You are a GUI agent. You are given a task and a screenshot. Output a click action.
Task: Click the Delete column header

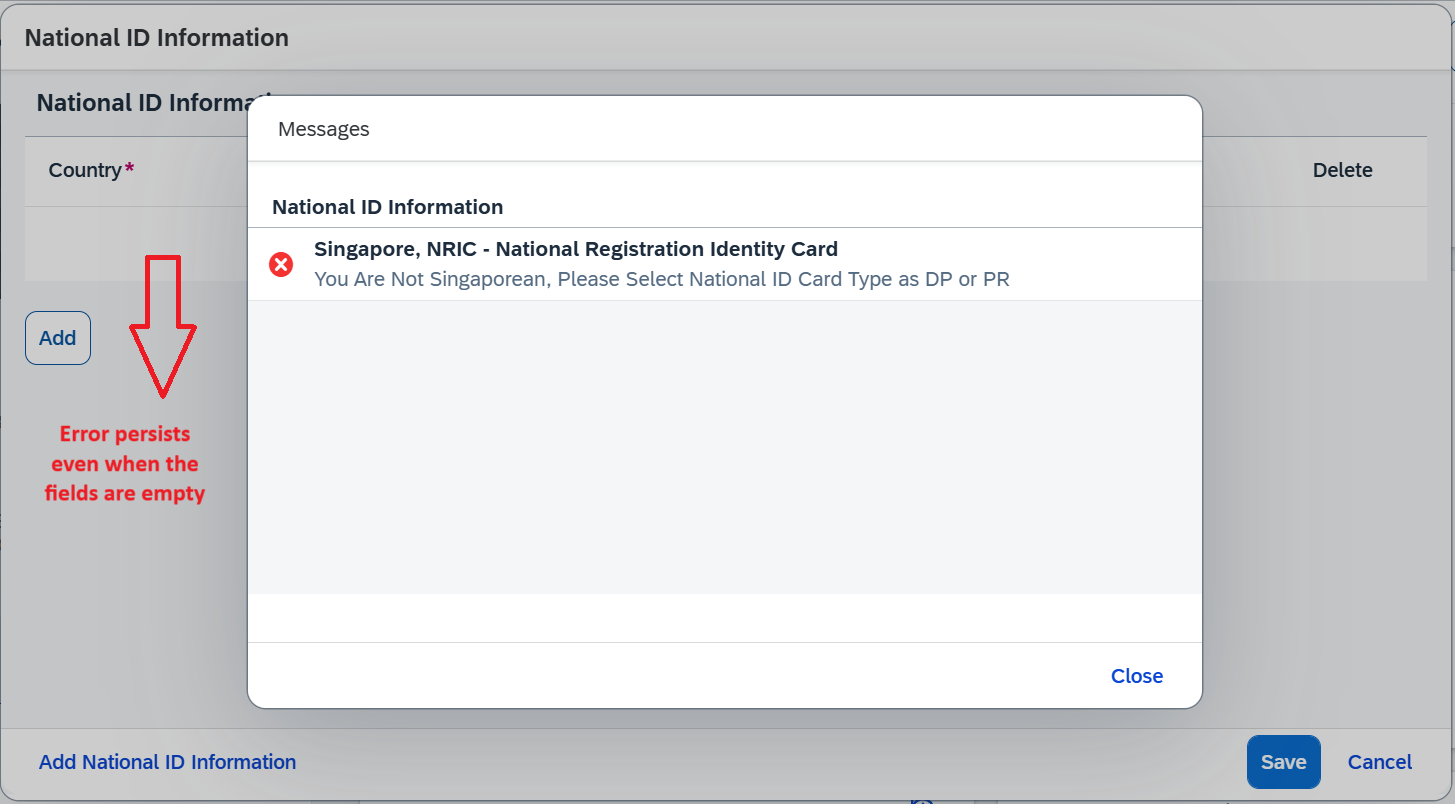pyautogui.click(x=1342, y=170)
